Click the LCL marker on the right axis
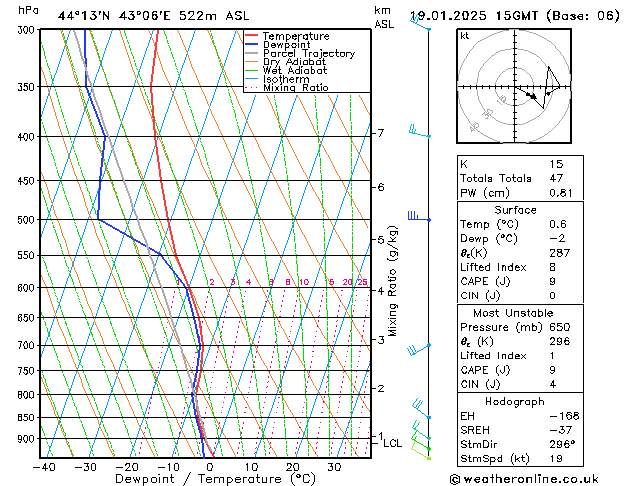This screenshot has width=629, height=486. point(393,443)
